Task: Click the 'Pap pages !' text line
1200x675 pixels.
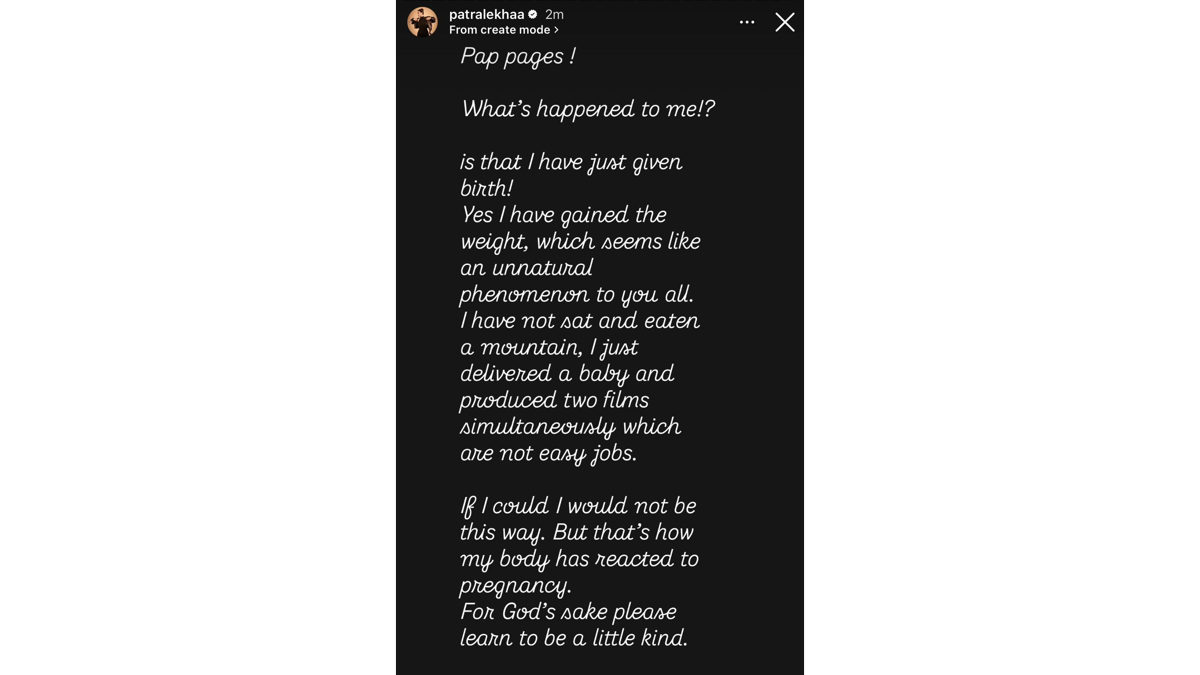Action: [x=518, y=57]
